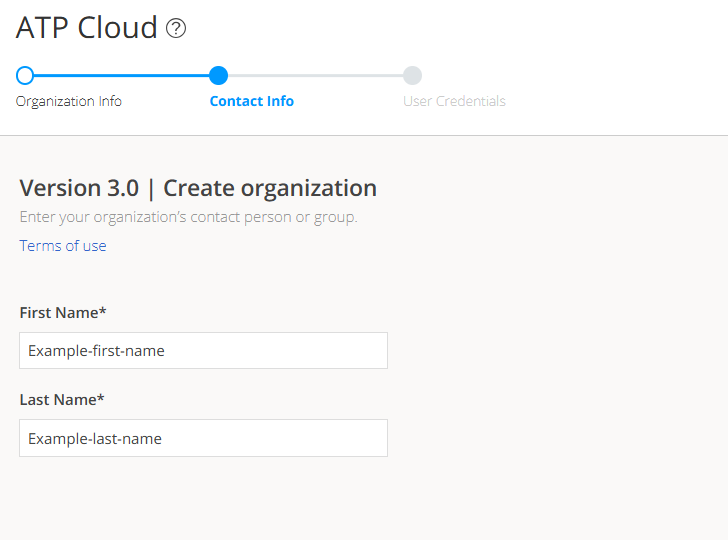Click the help icon beside ATP Cloud
Viewport: 728px width, 540px height.
[176, 29]
